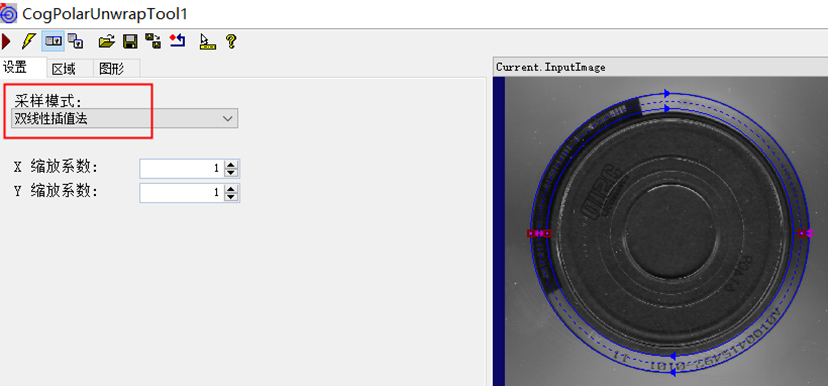828x386 pixels.
Task: Click the X 缩放系数 input field
Action: 182,168
